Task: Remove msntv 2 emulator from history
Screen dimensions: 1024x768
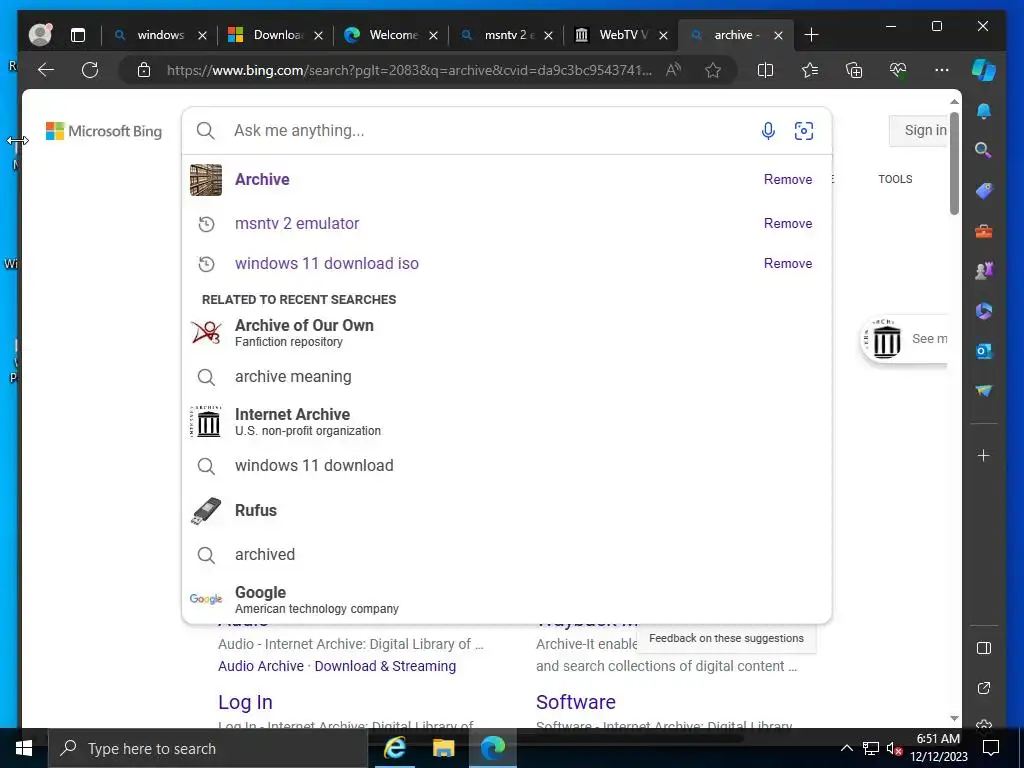Action: pos(788,223)
